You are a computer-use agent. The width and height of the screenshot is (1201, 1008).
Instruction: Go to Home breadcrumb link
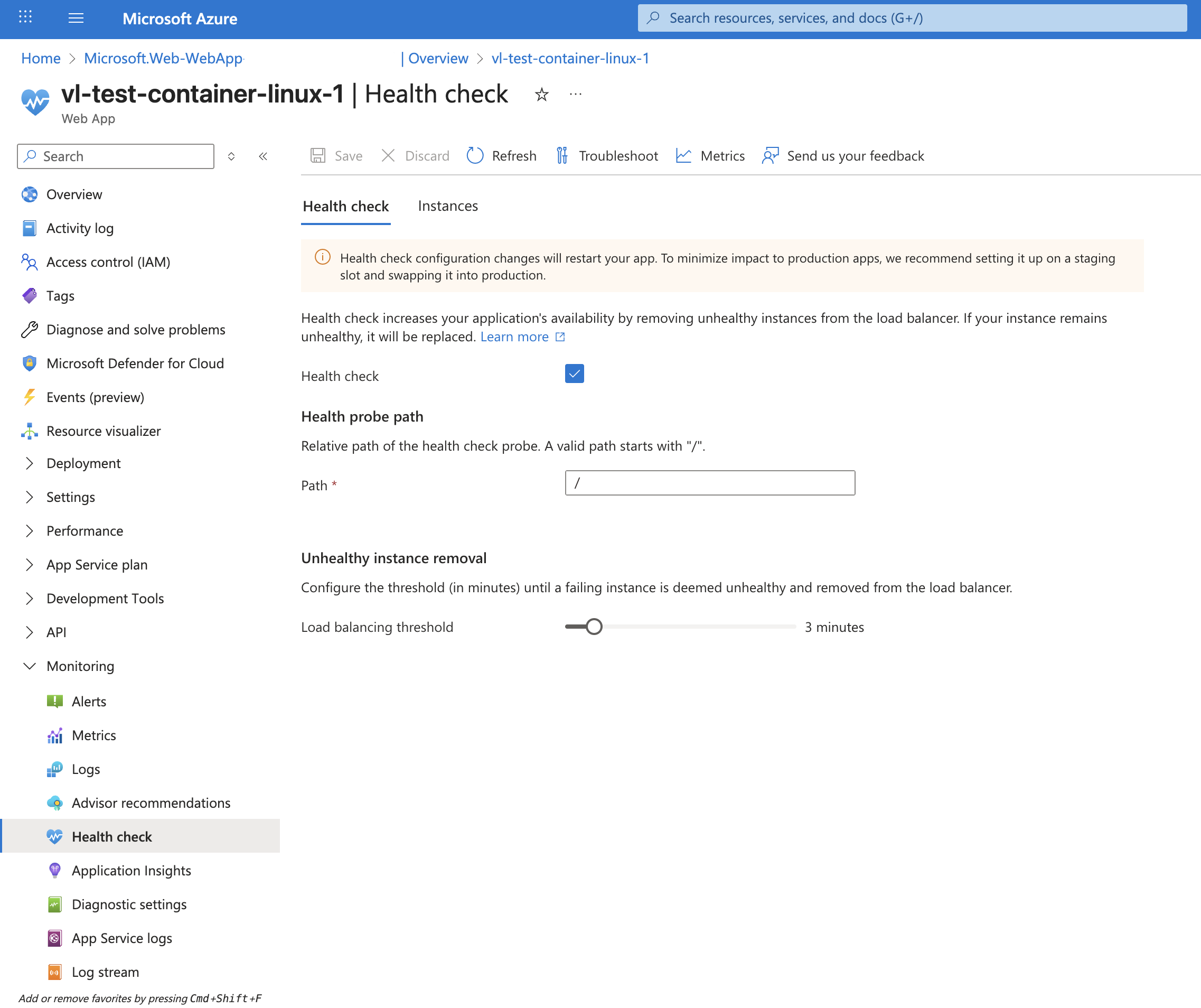point(41,58)
